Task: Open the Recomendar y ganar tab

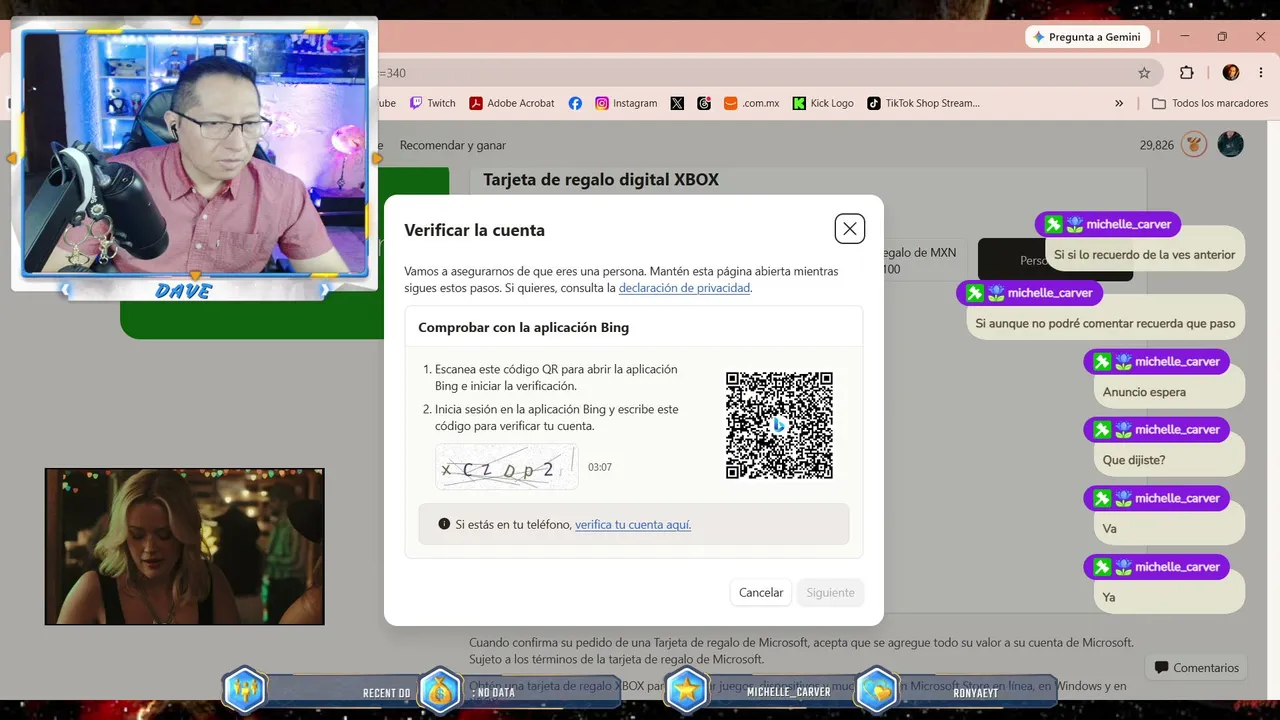Action: [453, 145]
